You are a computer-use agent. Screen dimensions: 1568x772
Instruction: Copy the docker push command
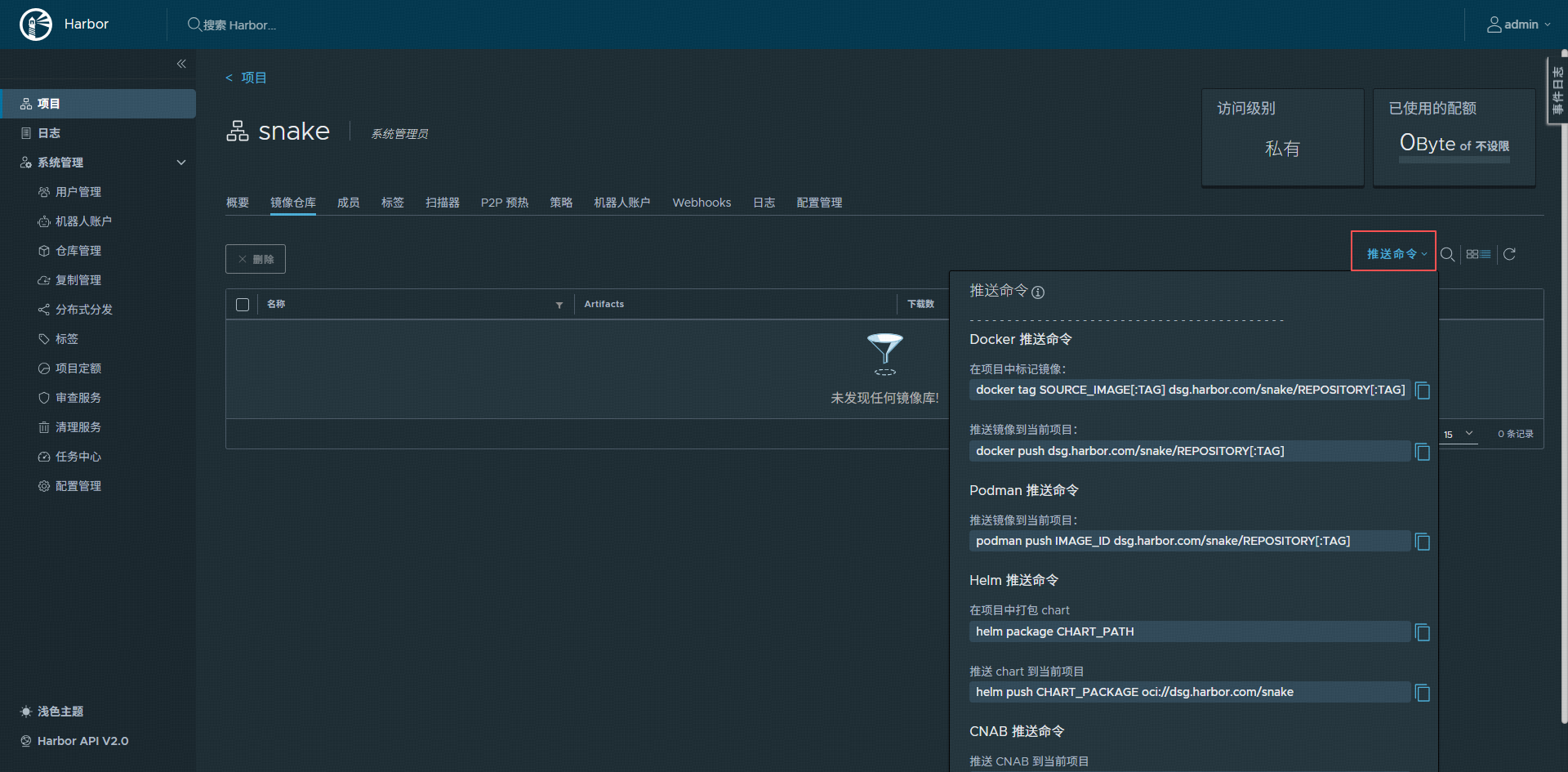point(1423,452)
